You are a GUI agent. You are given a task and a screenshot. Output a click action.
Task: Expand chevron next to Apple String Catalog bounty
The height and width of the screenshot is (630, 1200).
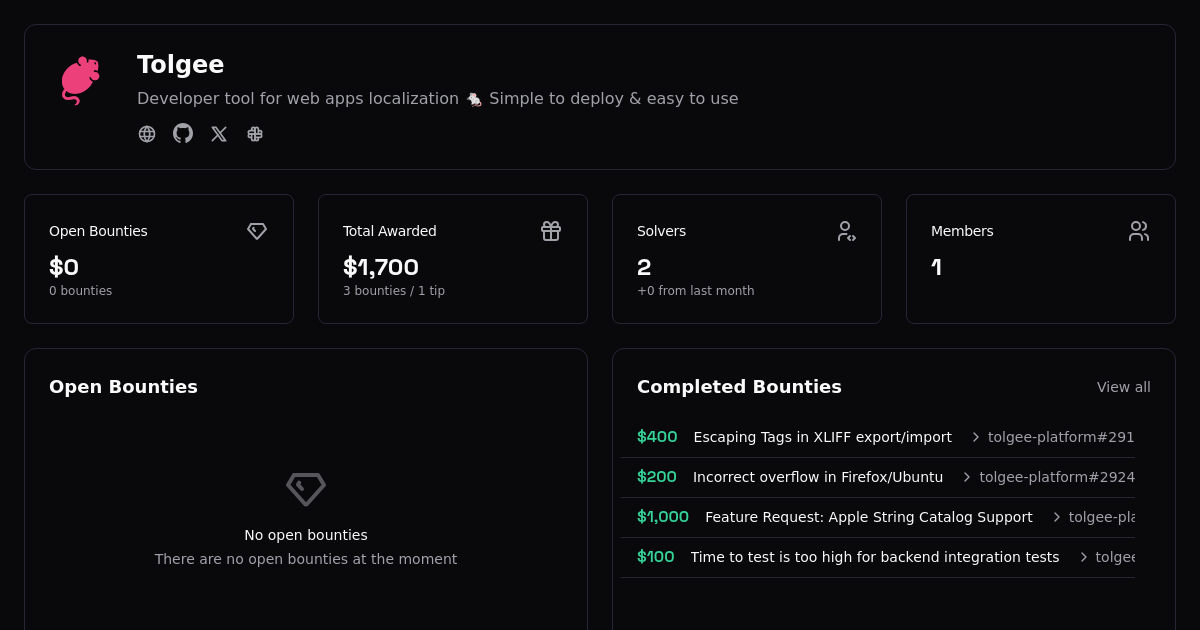(x=1056, y=517)
